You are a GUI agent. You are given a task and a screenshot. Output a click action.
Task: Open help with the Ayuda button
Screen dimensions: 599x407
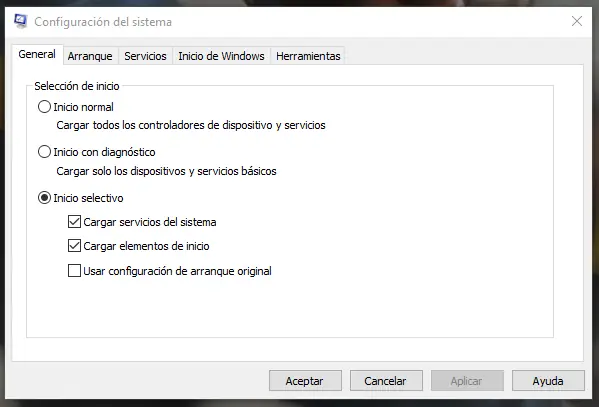tap(548, 381)
